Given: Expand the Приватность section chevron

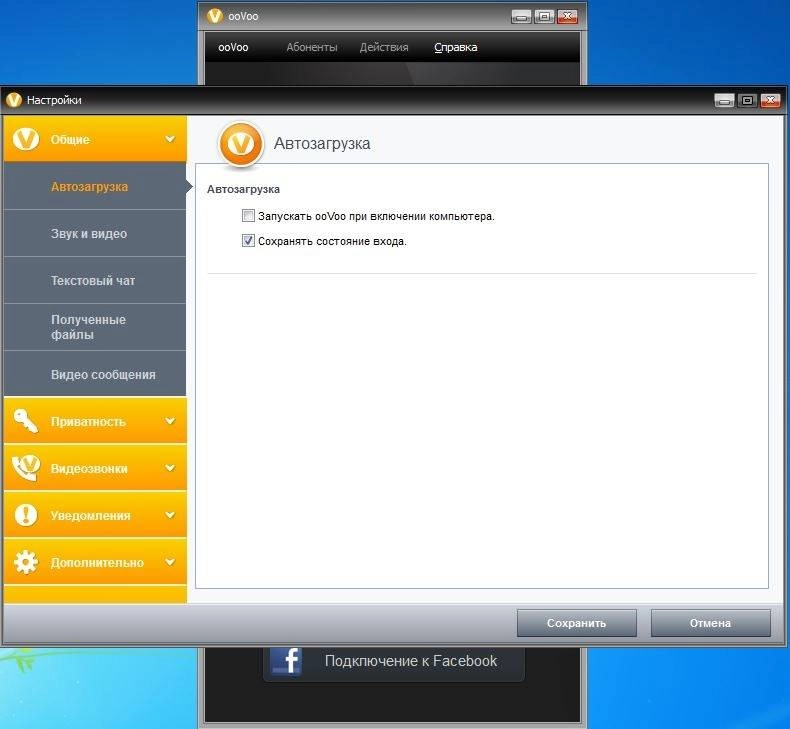Looking at the screenshot, I should click(170, 421).
